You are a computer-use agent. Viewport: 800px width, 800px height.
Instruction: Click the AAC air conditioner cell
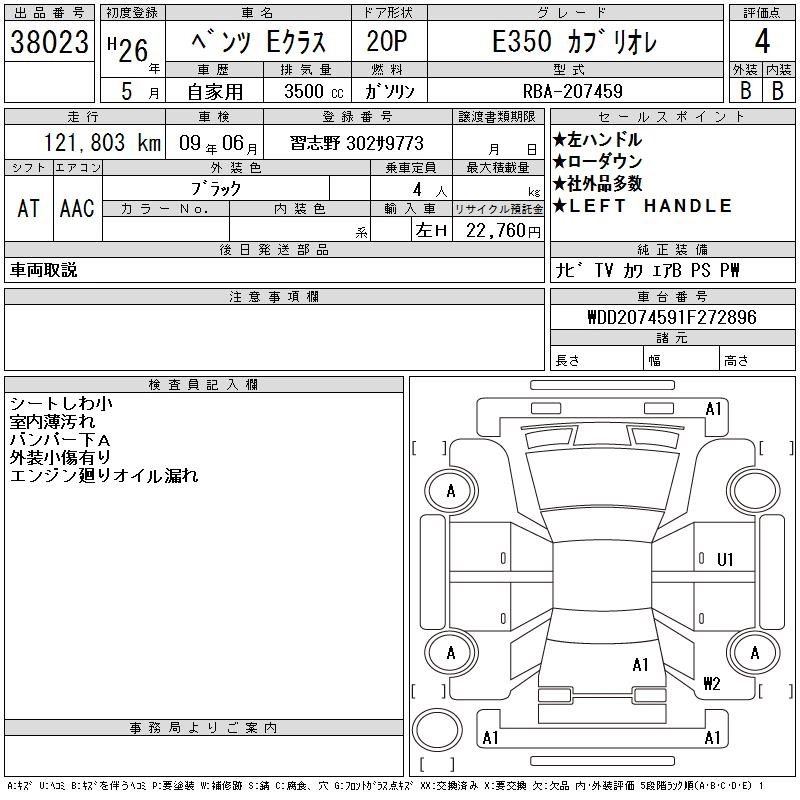[77, 208]
